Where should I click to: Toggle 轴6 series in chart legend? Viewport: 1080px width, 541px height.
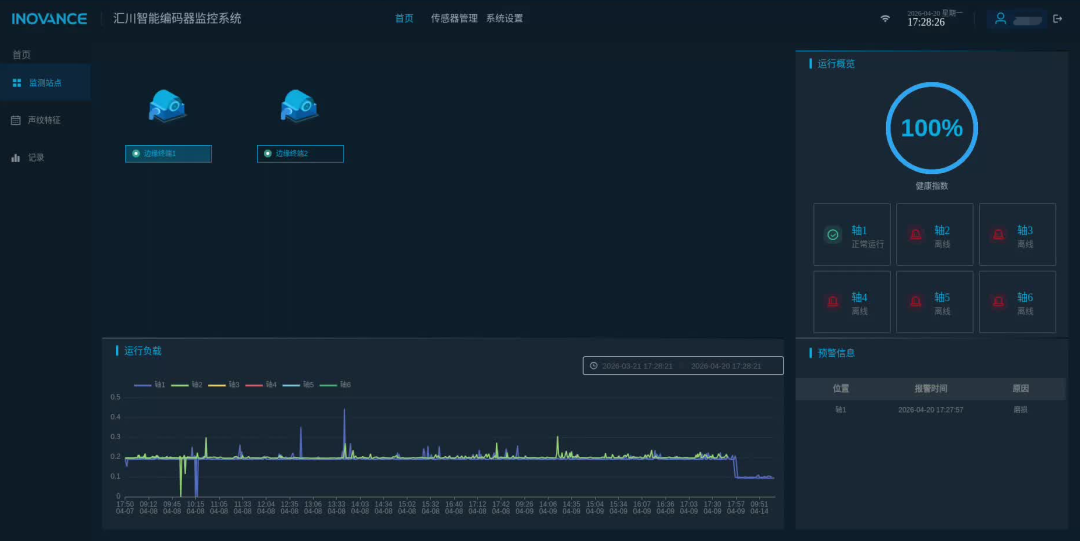click(x=335, y=385)
